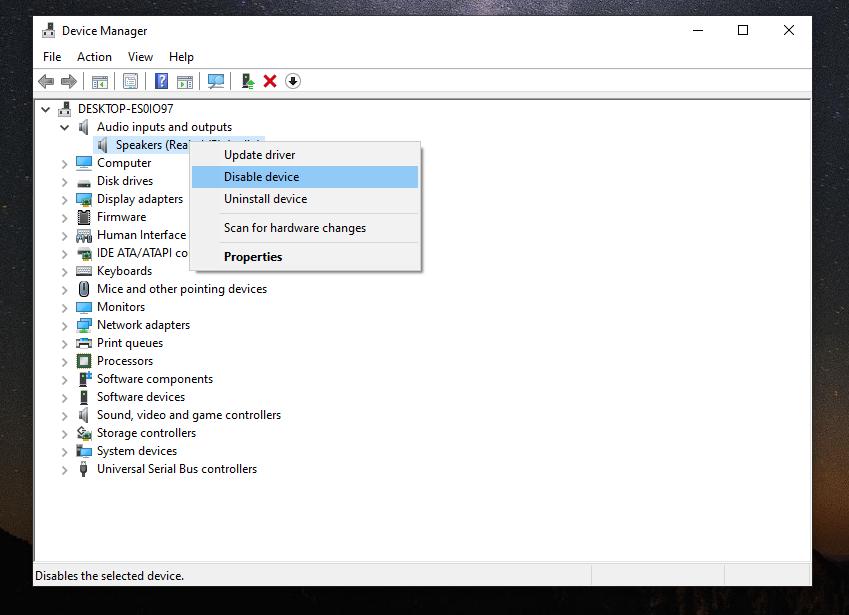Click the Help question mark toolbar icon
Screen dimensions: 849x615
click(160, 81)
